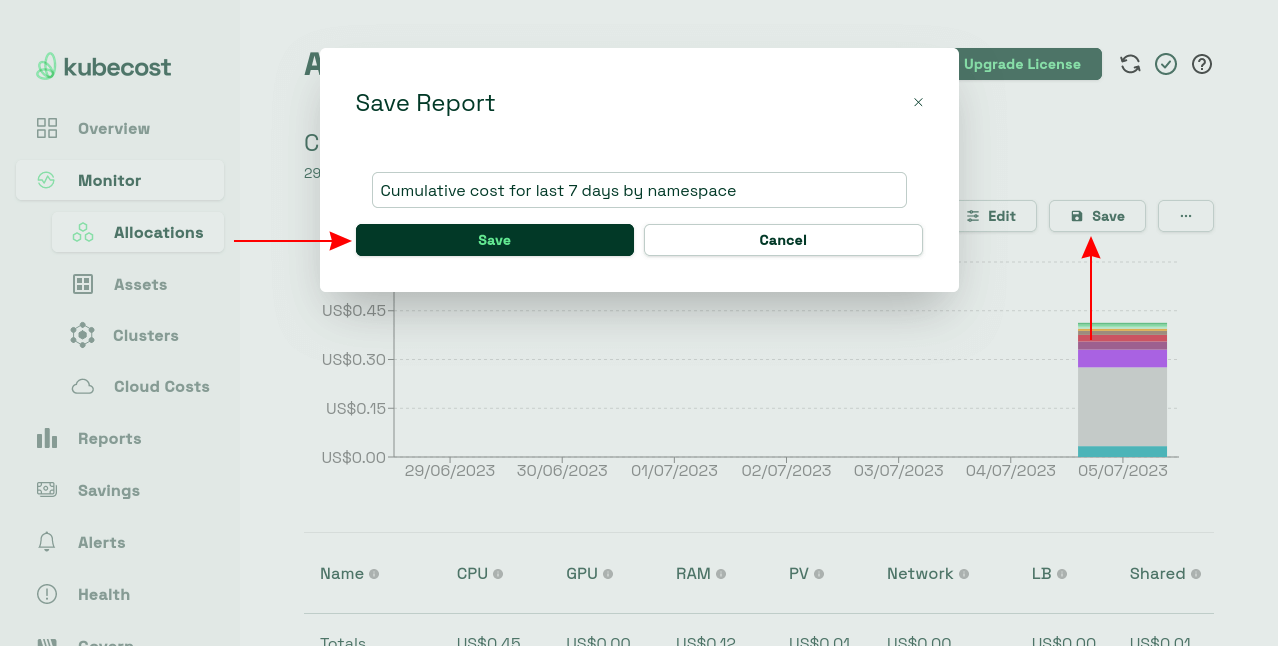Select the Allocations icon in sidebar
The height and width of the screenshot is (646, 1278).
(84, 232)
